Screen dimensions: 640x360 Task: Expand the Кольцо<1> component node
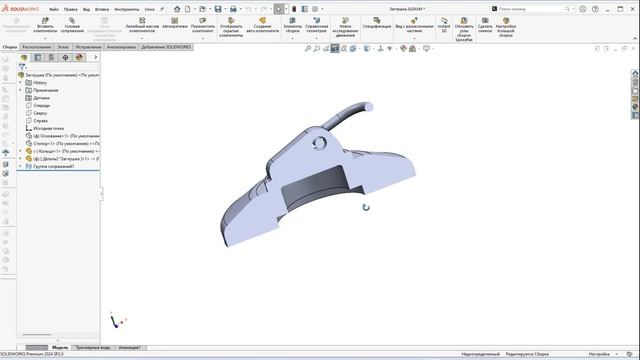pos(20,151)
